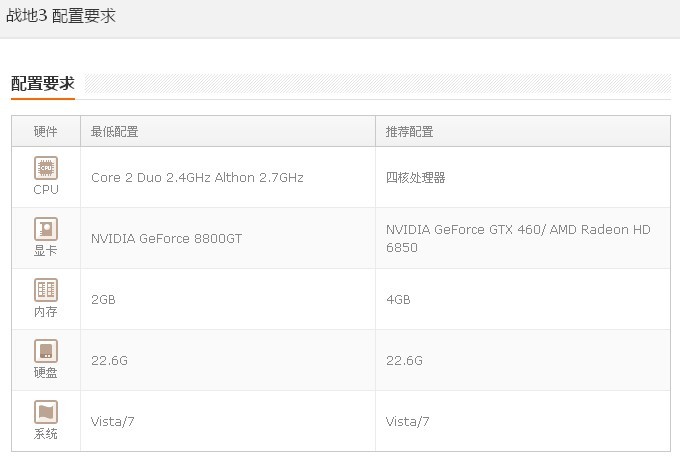This screenshot has width=680, height=463.
Task: Click the graphics card (显卡) icon
Action: (x=46, y=229)
